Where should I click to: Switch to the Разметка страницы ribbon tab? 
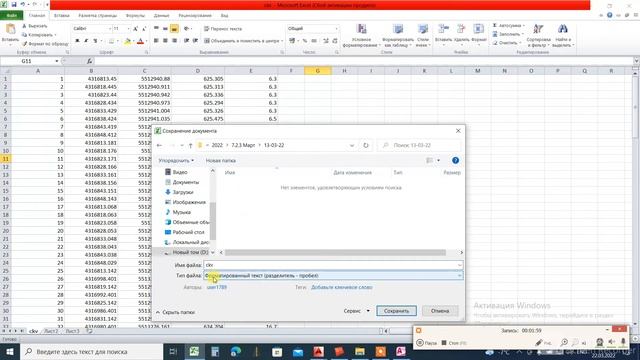coord(98,16)
